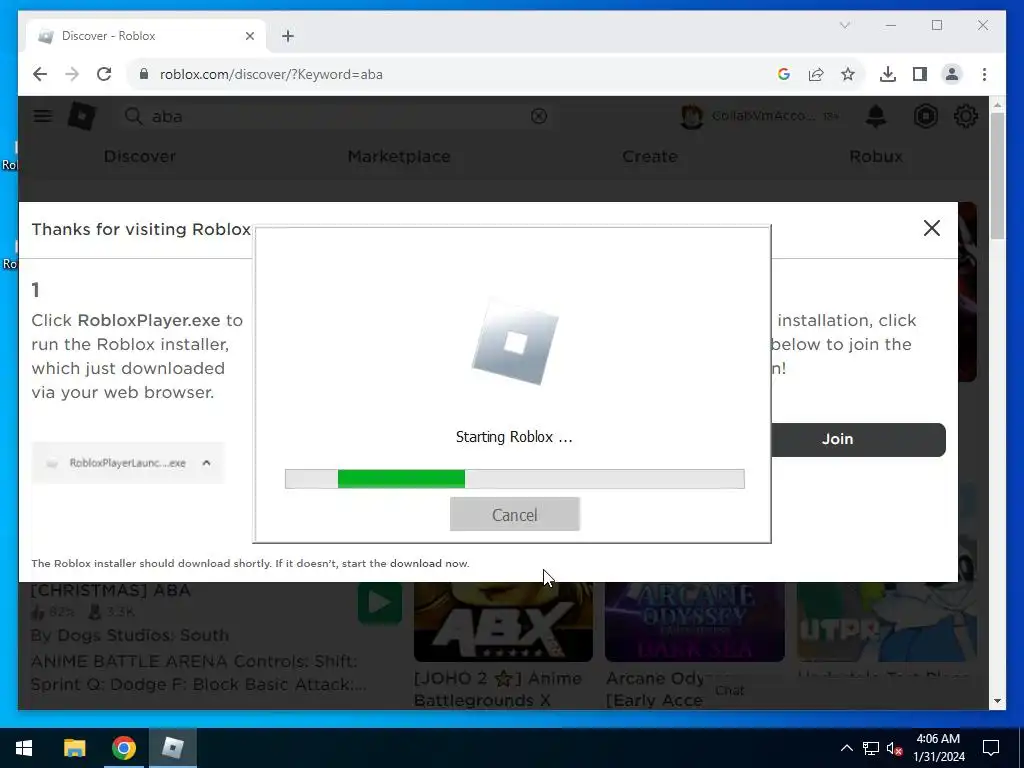Share this page icon
This screenshot has height=768, width=1024.
click(x=816, y=74)
